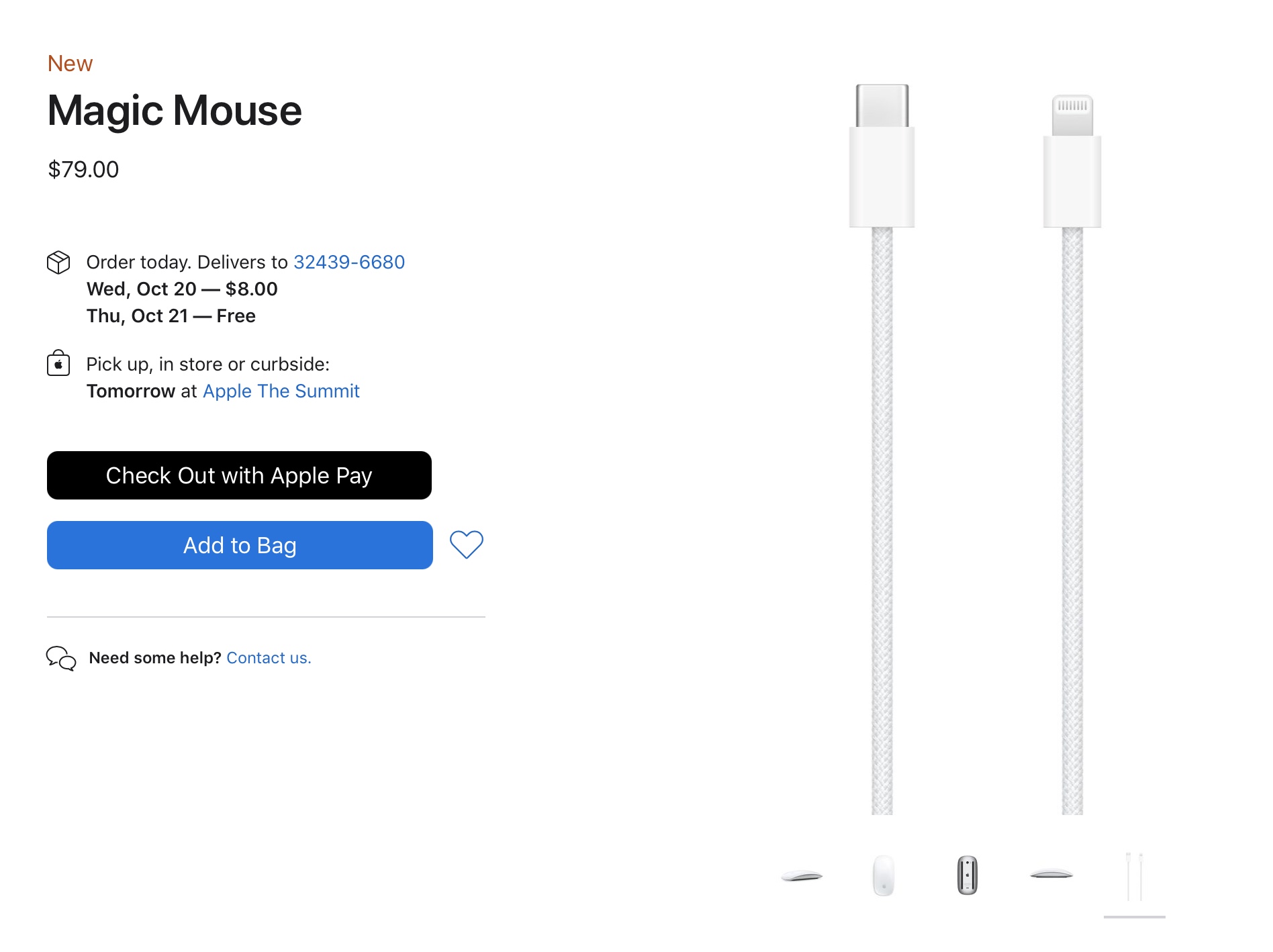Select the top-view mouse thumbnail
1273x952 pixels.
coord(884,875)
